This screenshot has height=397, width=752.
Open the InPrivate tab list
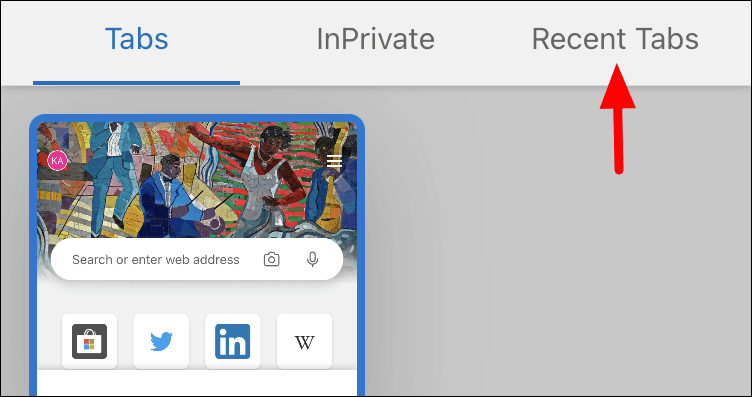[376, 39]
